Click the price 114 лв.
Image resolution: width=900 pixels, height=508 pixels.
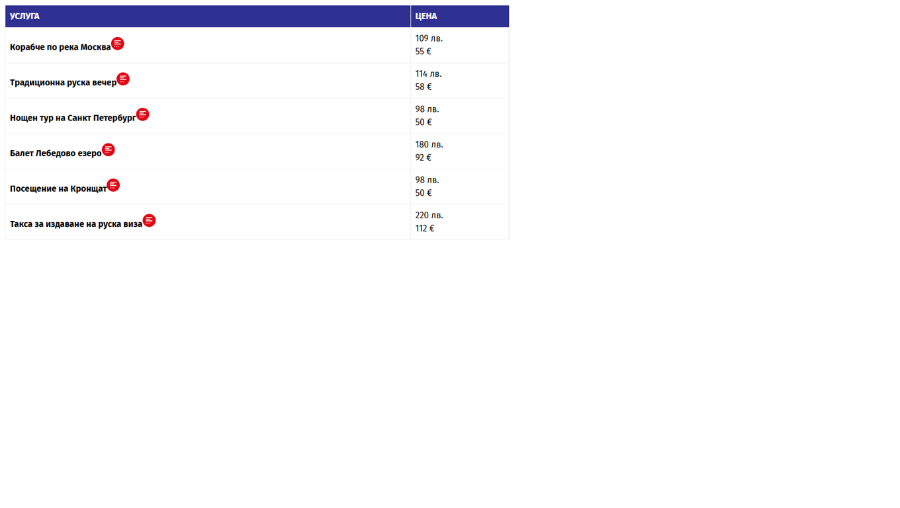428,74
